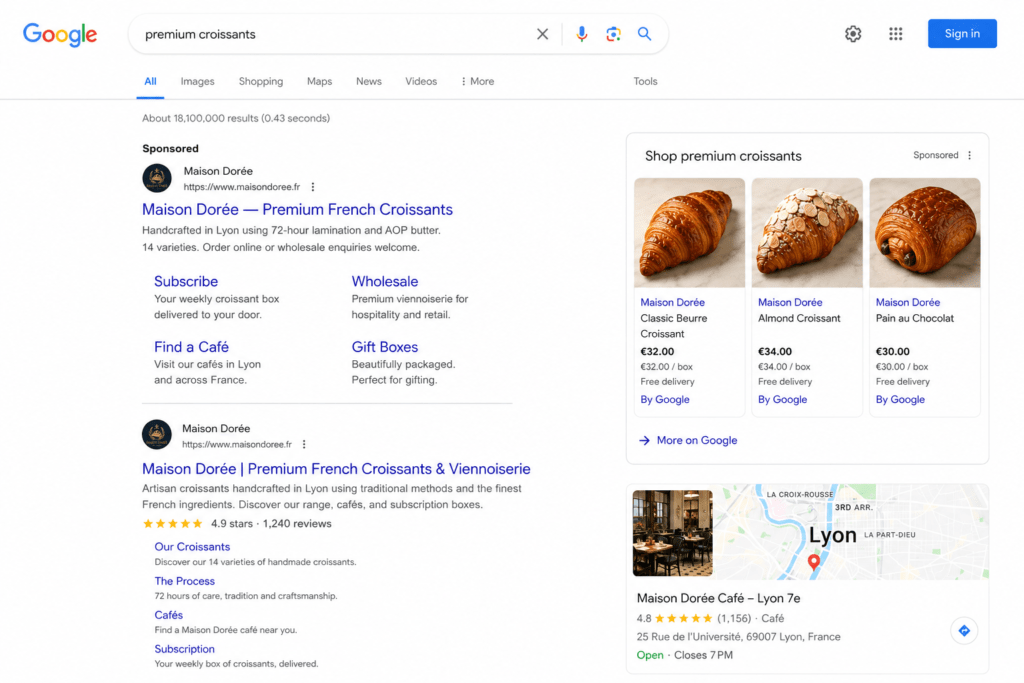The width and height of the screenshot is (1024, 683).
Task: Click sponsored URL https://www.maisondoree.fr
Action: (242, 187)
